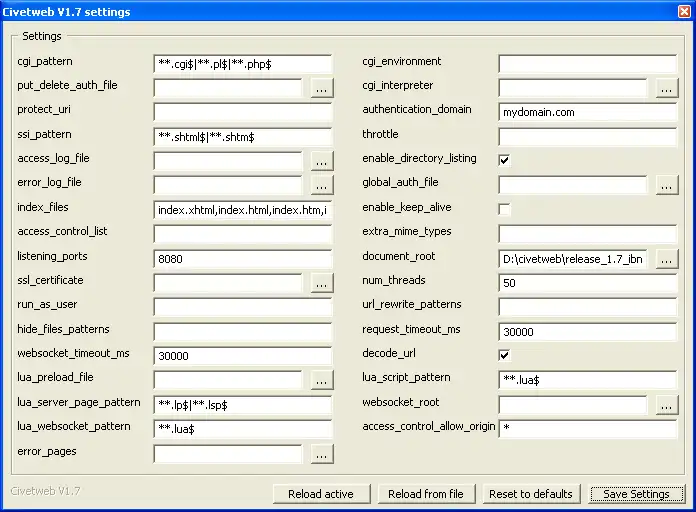Close the Civetweb settings window
Image resolution: width=696 pixels, height=512 pixels.
[x=684, y=12]
